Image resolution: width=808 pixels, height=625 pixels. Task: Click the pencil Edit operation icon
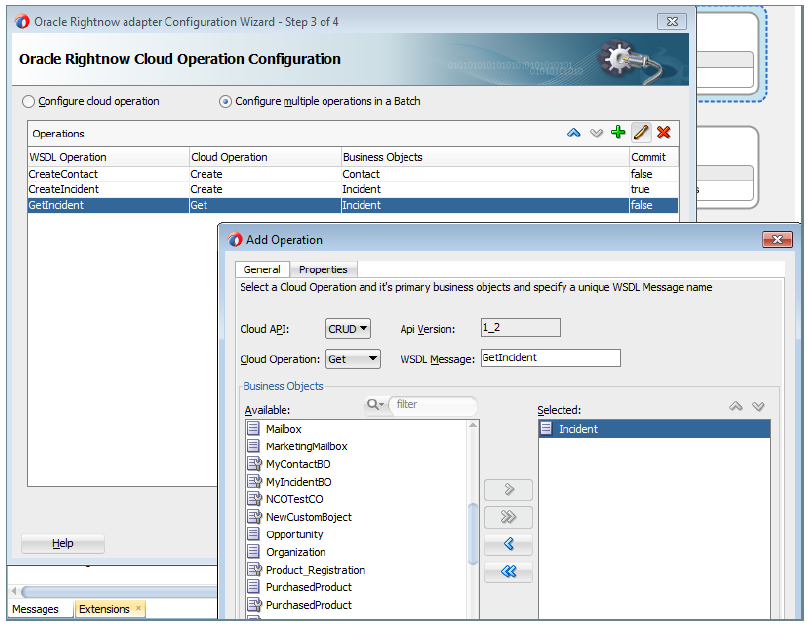[x=640, y=133]
